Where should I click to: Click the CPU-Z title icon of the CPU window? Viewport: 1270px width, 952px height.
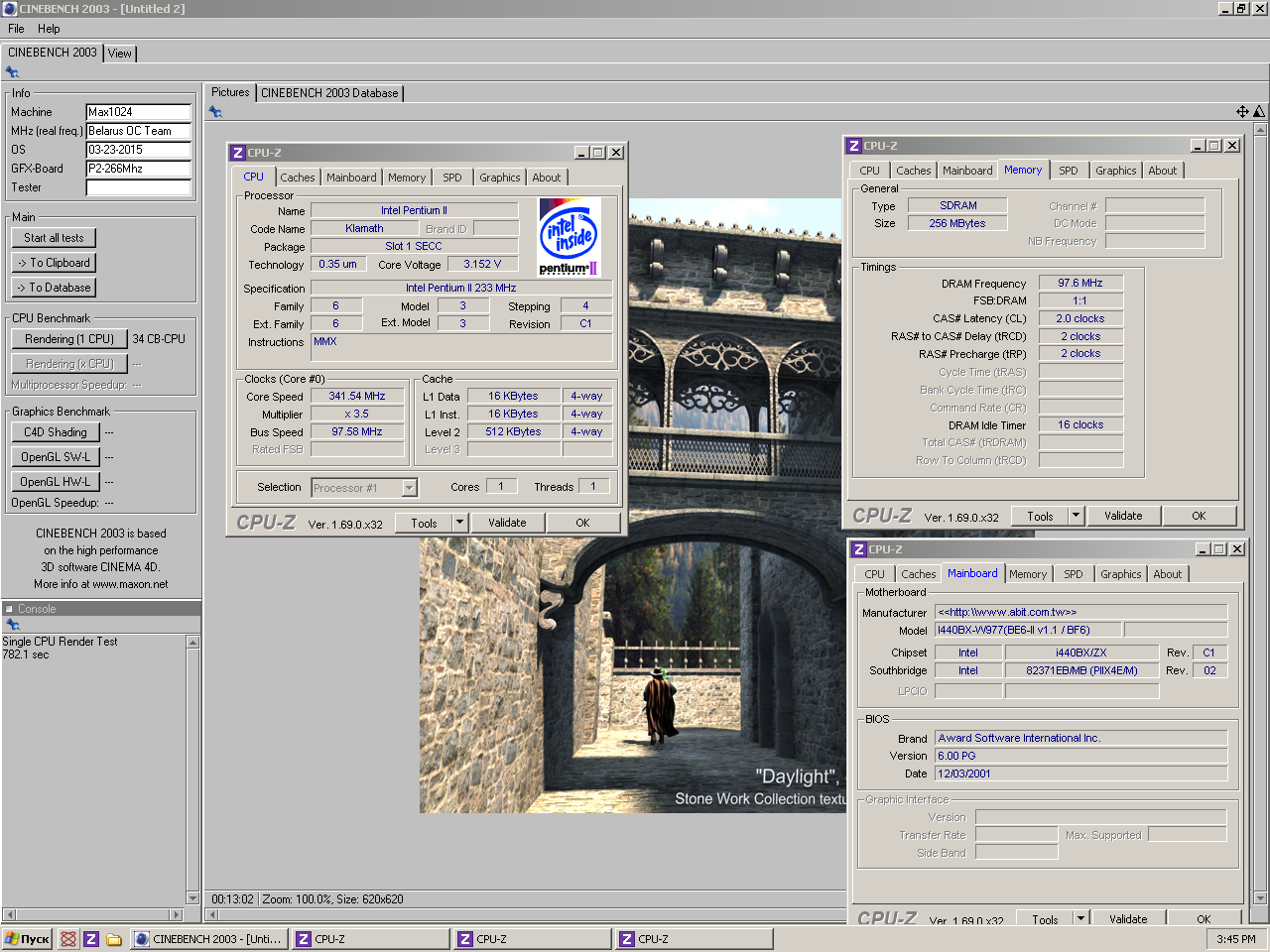tap(237, 153)
